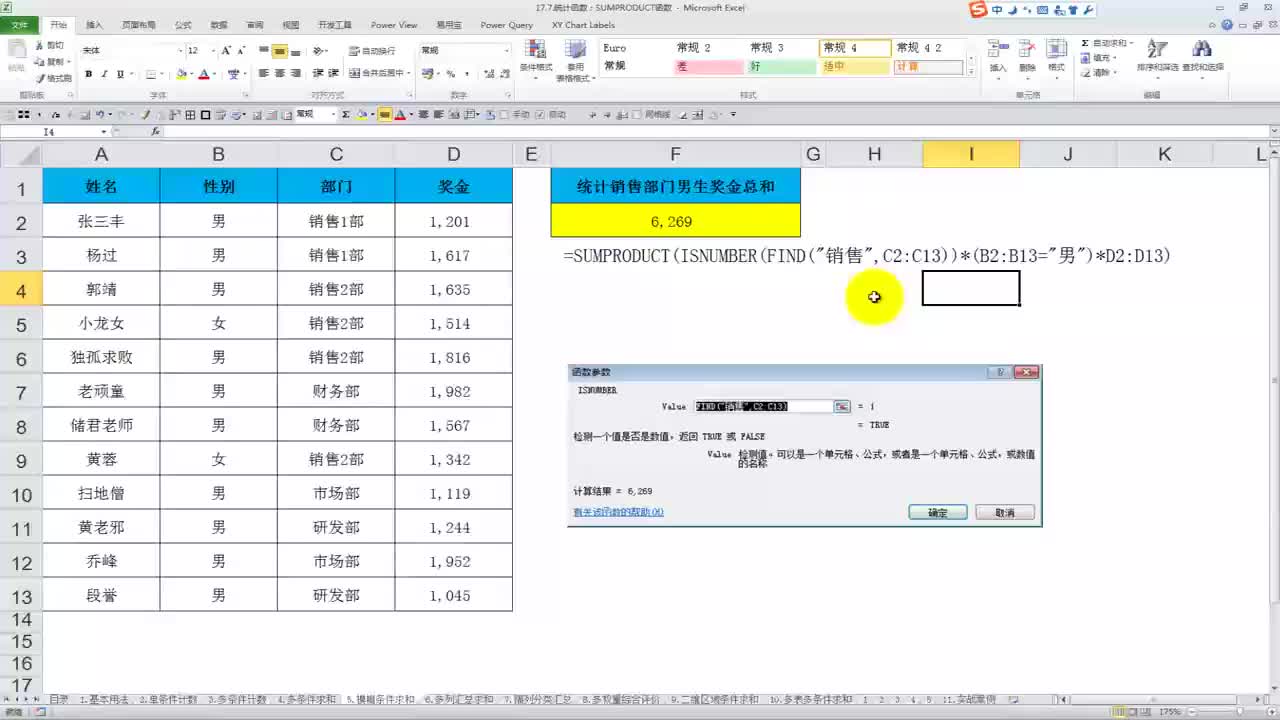
Task: Apply the green 好 cell style
Action: click(x=781, y=67)
